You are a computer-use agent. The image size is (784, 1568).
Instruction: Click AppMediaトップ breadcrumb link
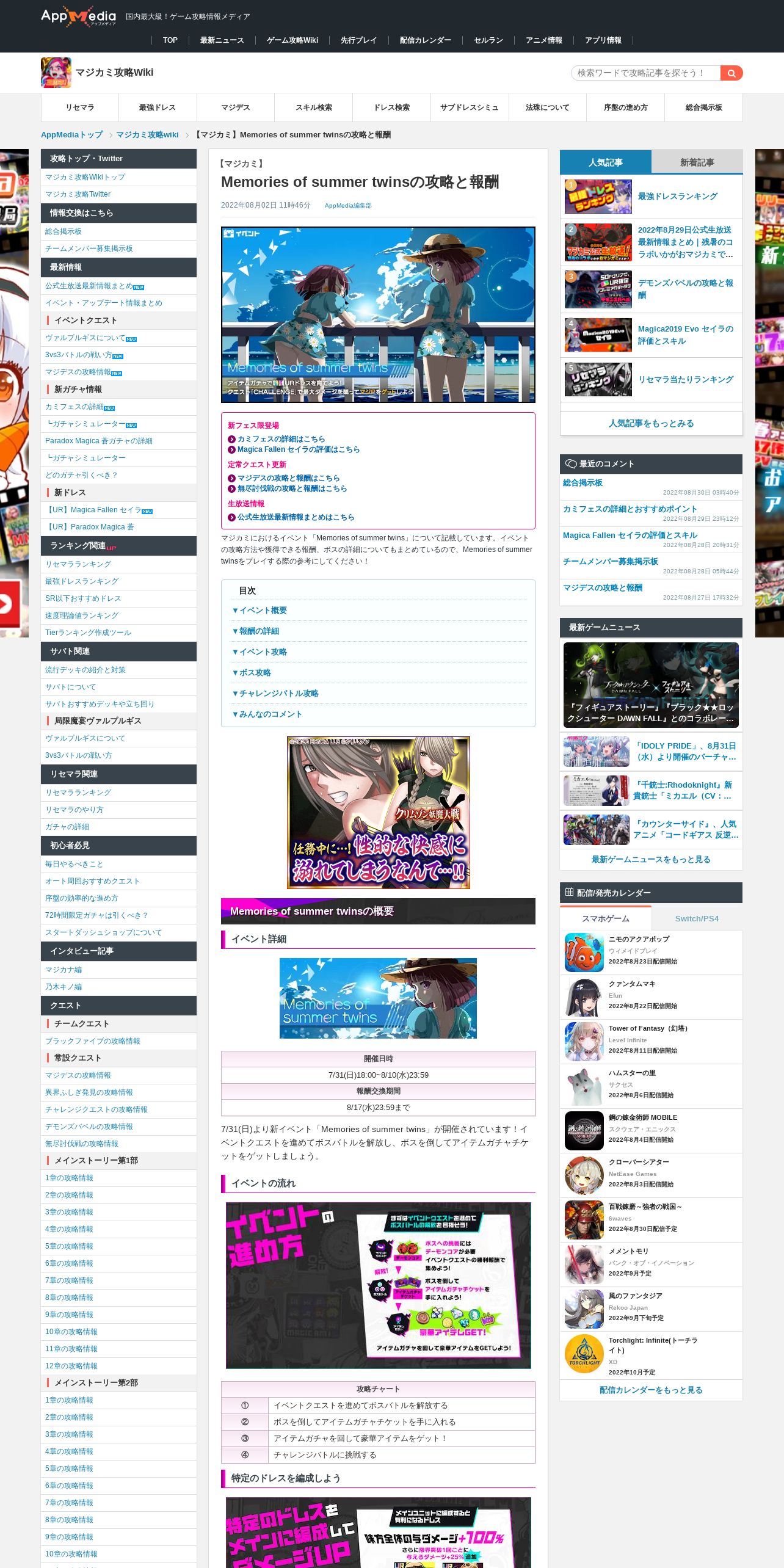(72, 135)
